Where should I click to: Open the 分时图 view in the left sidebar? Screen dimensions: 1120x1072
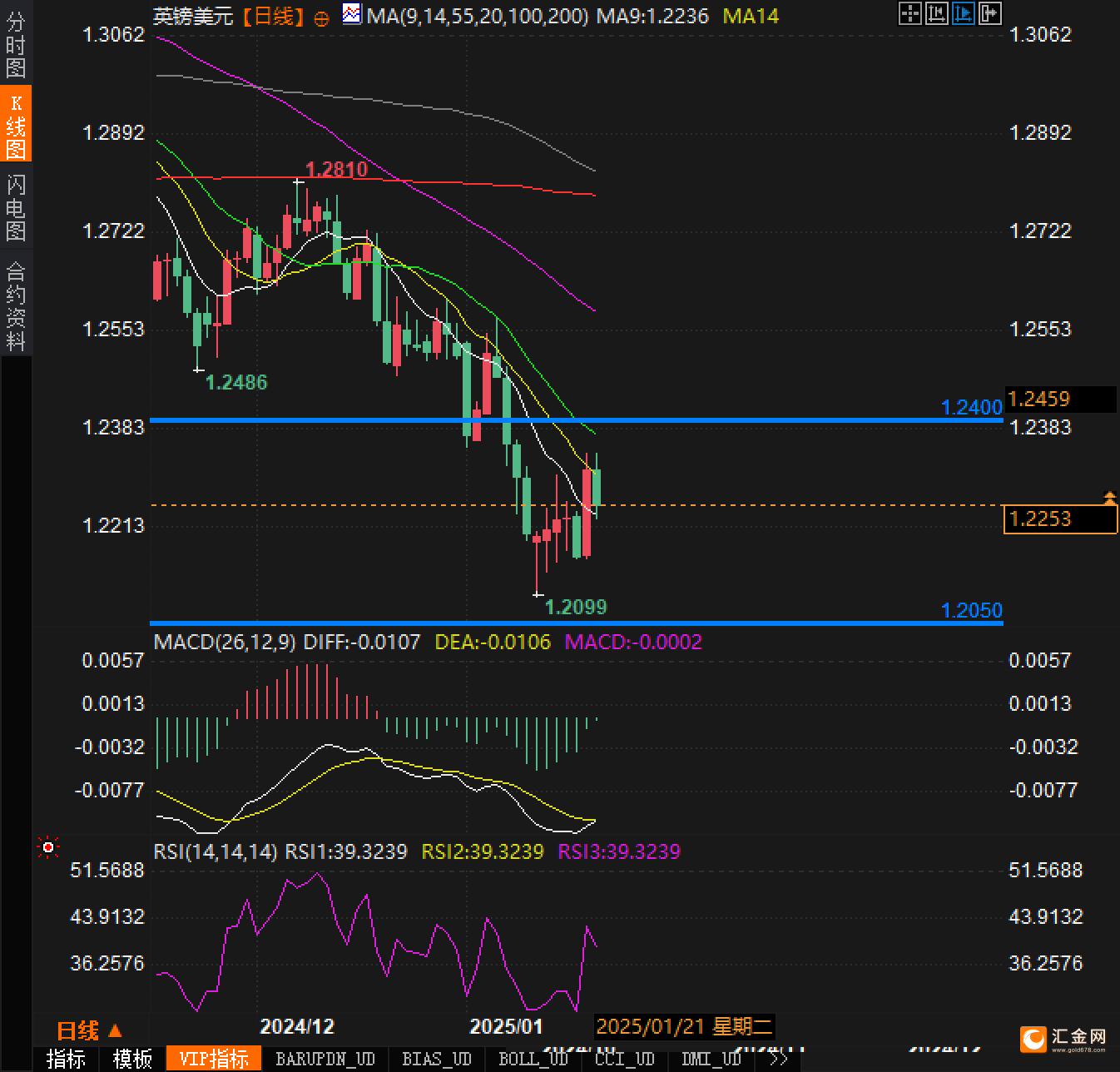(15, 44)
